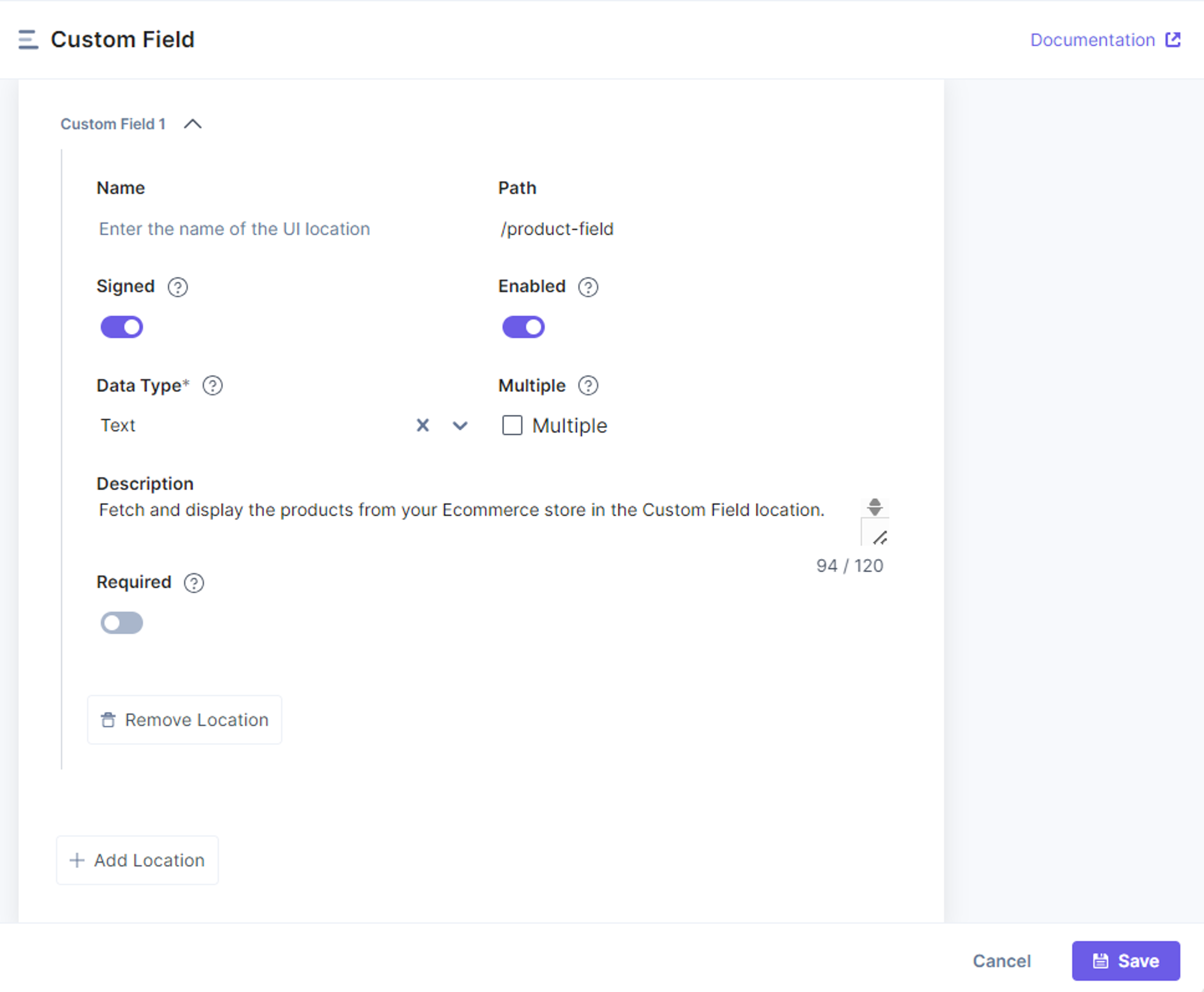Click the Multiple help question icon
The height and width of the screenshot is (992, 1204).
tap(588, 386)
